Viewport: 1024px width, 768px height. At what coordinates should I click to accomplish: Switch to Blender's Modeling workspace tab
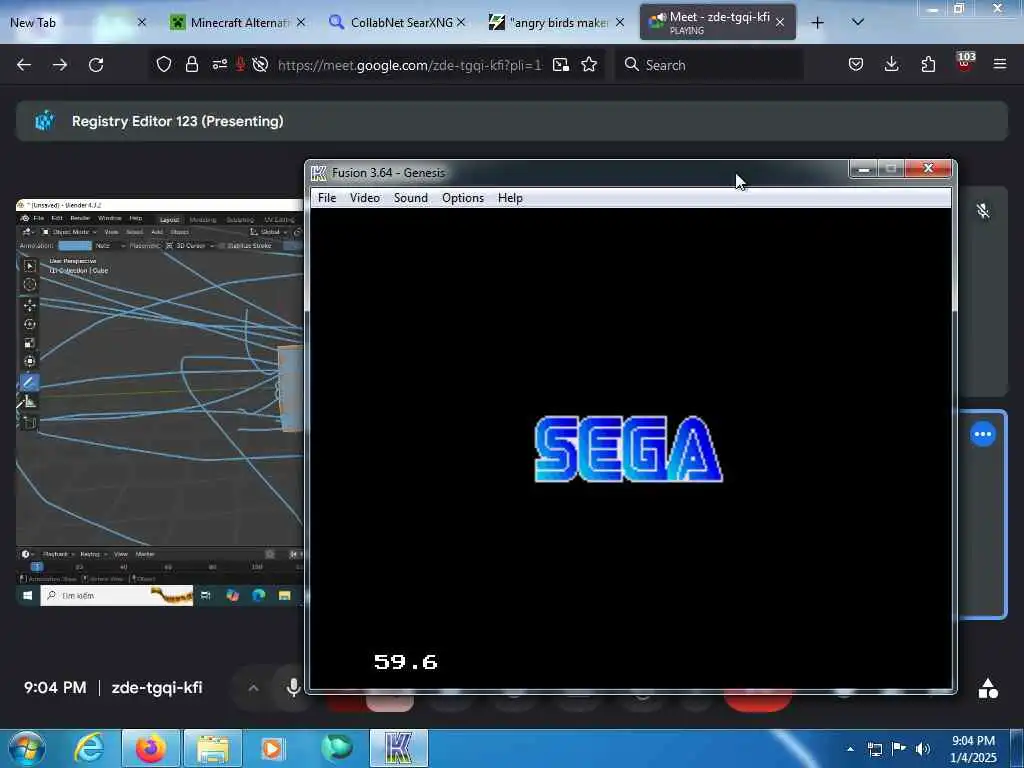point(202,219)
